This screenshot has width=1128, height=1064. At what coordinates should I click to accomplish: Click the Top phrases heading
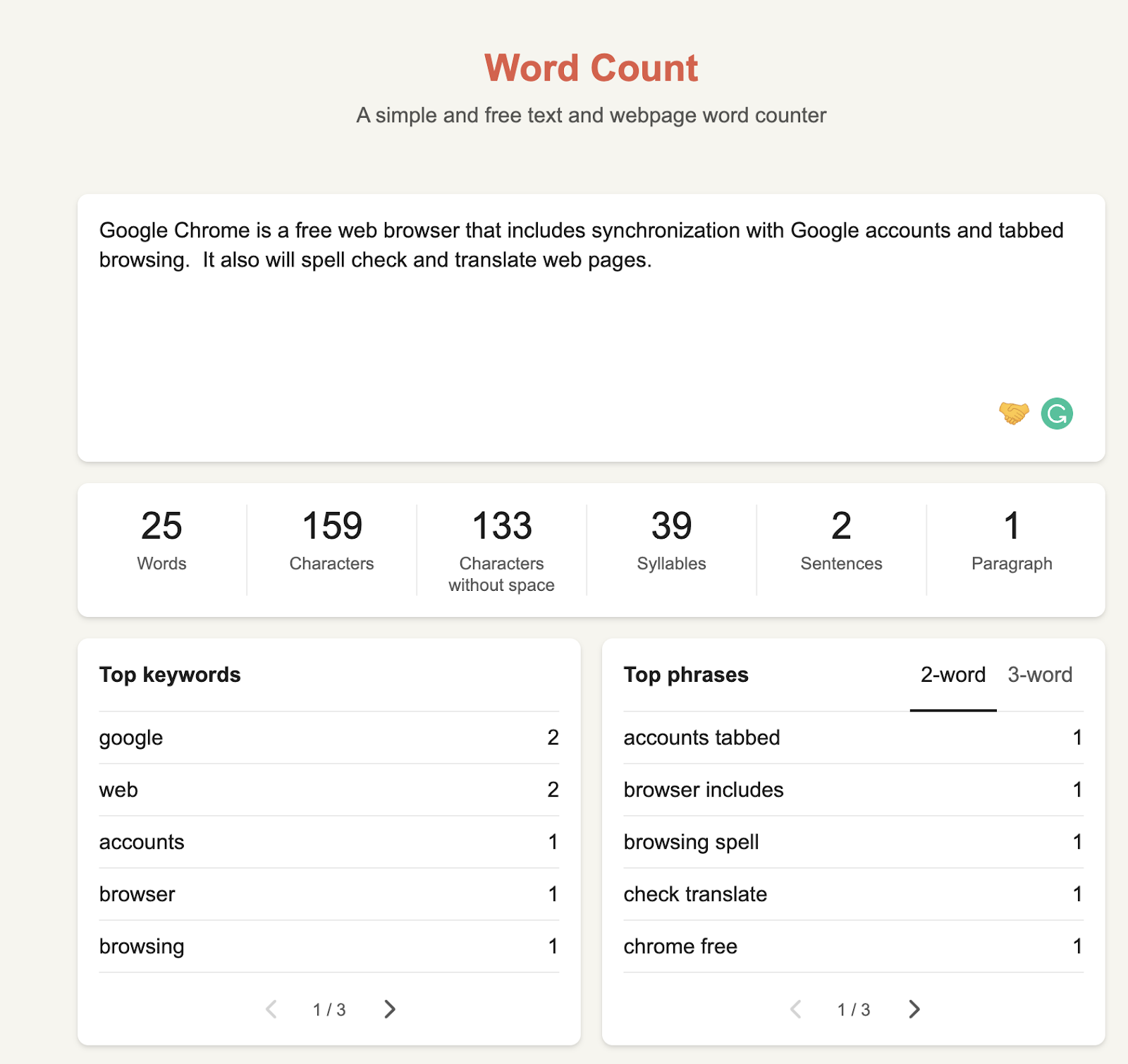pyautogui.click(x=686, y=675)
